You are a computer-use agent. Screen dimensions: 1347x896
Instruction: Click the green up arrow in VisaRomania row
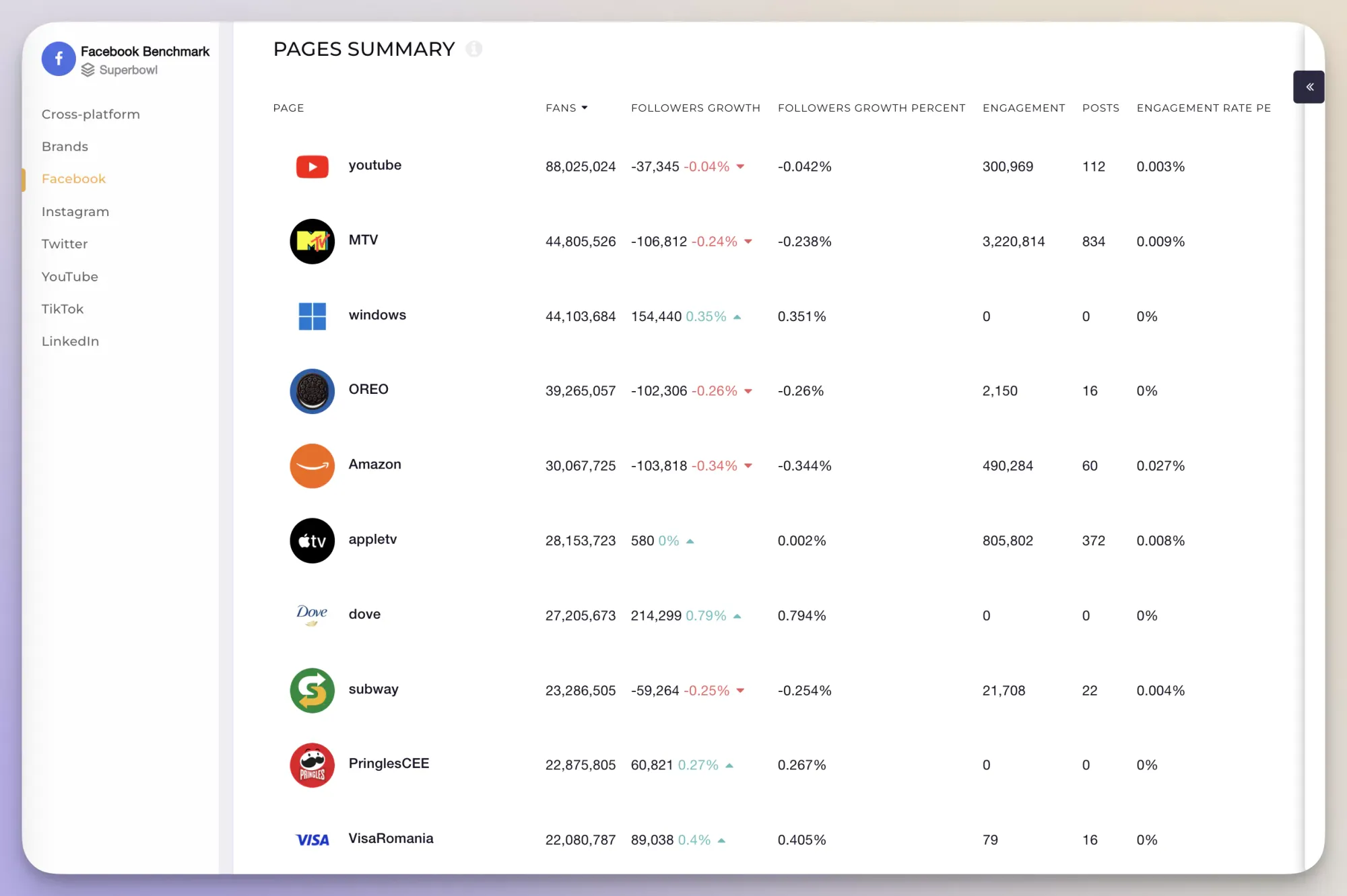coord(721,841)
